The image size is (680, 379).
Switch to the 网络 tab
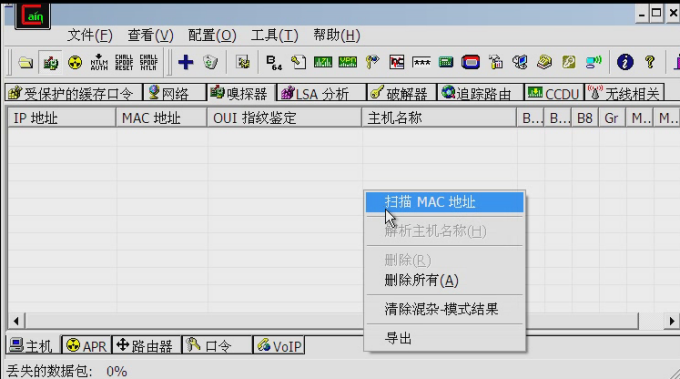tap(175, 93)
